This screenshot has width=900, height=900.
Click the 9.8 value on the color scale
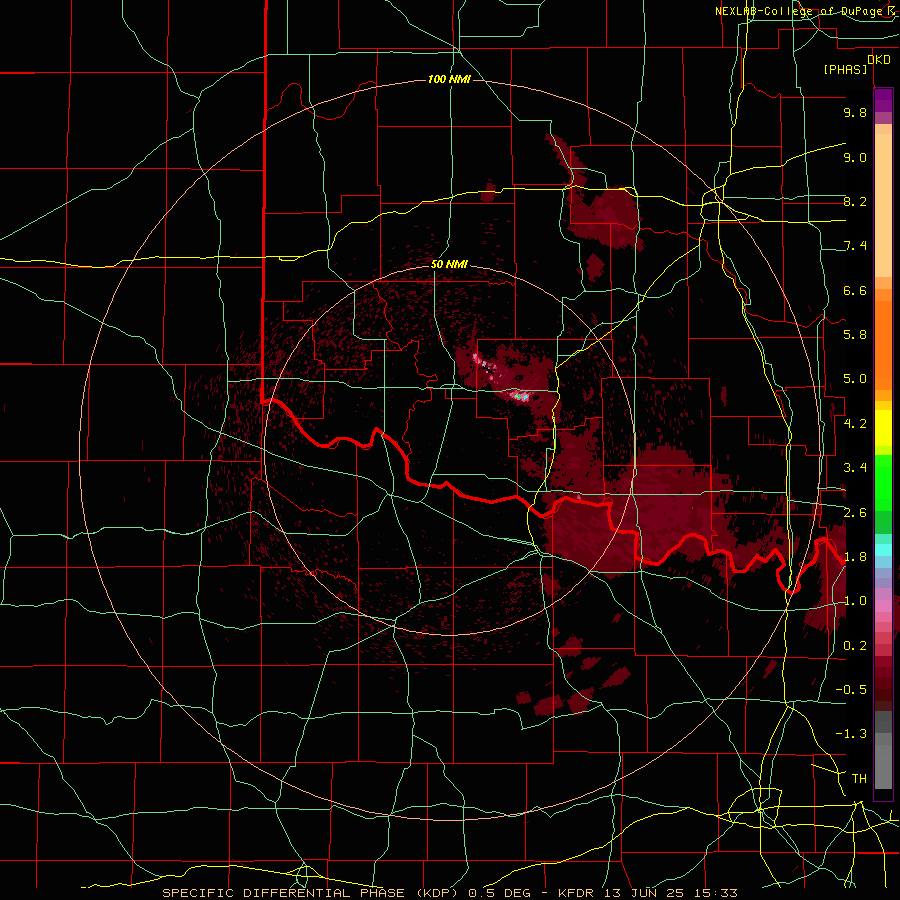tap(855, 112)
